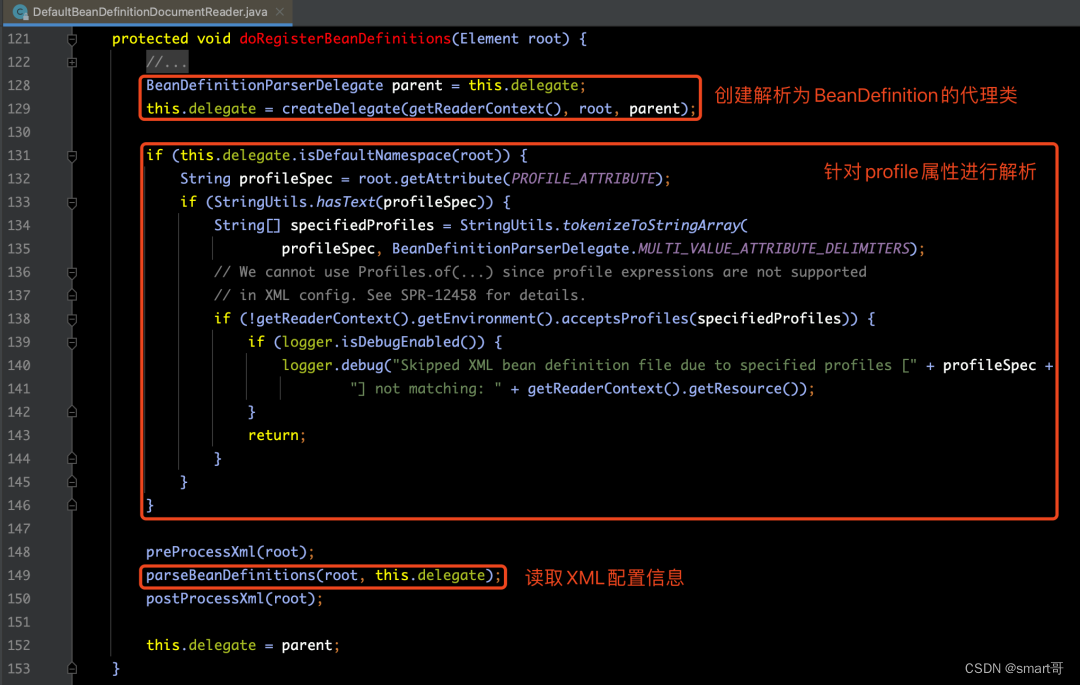Collapse the acceptsProfiles if block at line 138
1080x685 pixels.
coord(72,319)
